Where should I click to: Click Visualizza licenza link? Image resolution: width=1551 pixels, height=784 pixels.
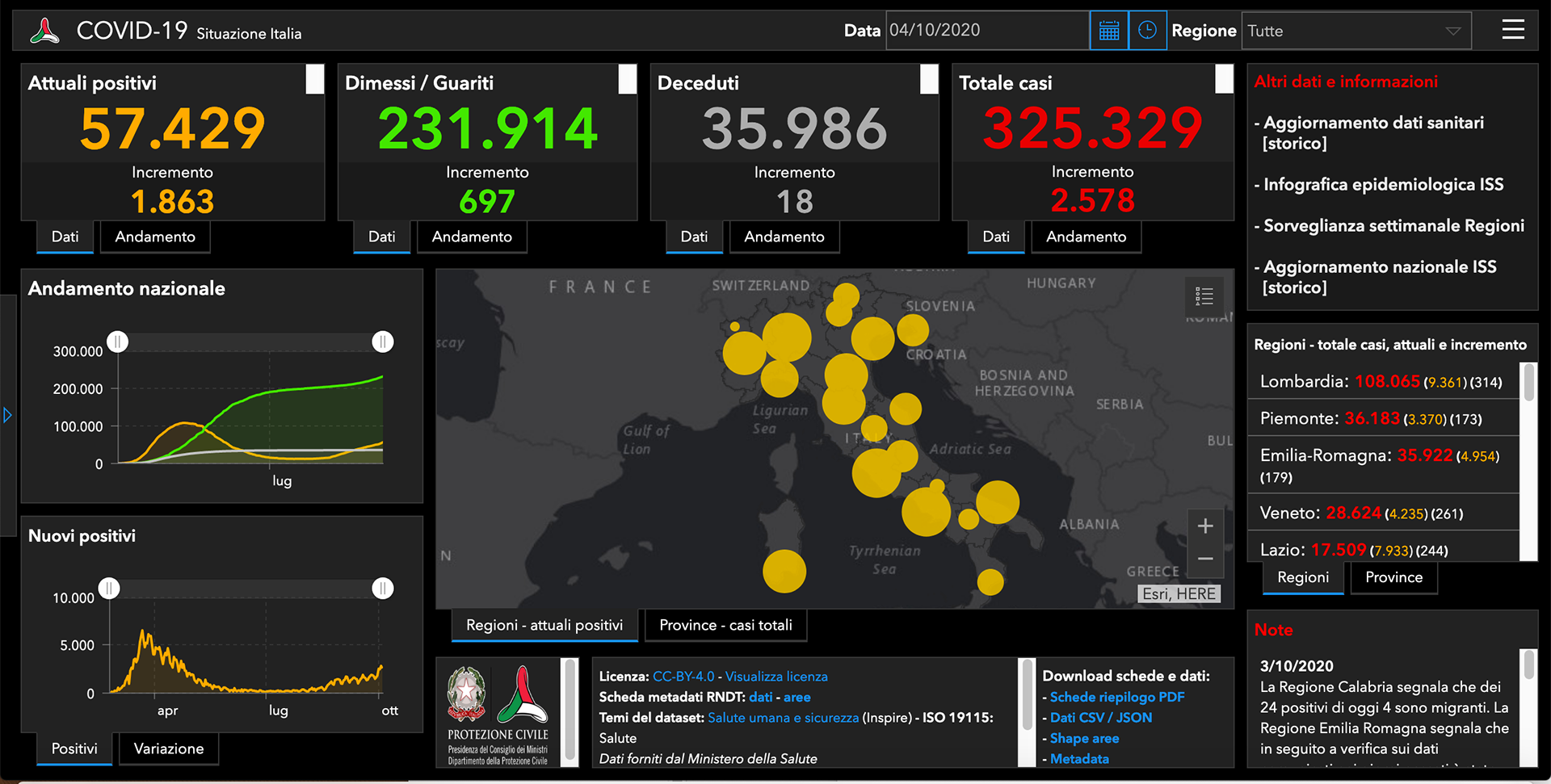pos(776,677)
